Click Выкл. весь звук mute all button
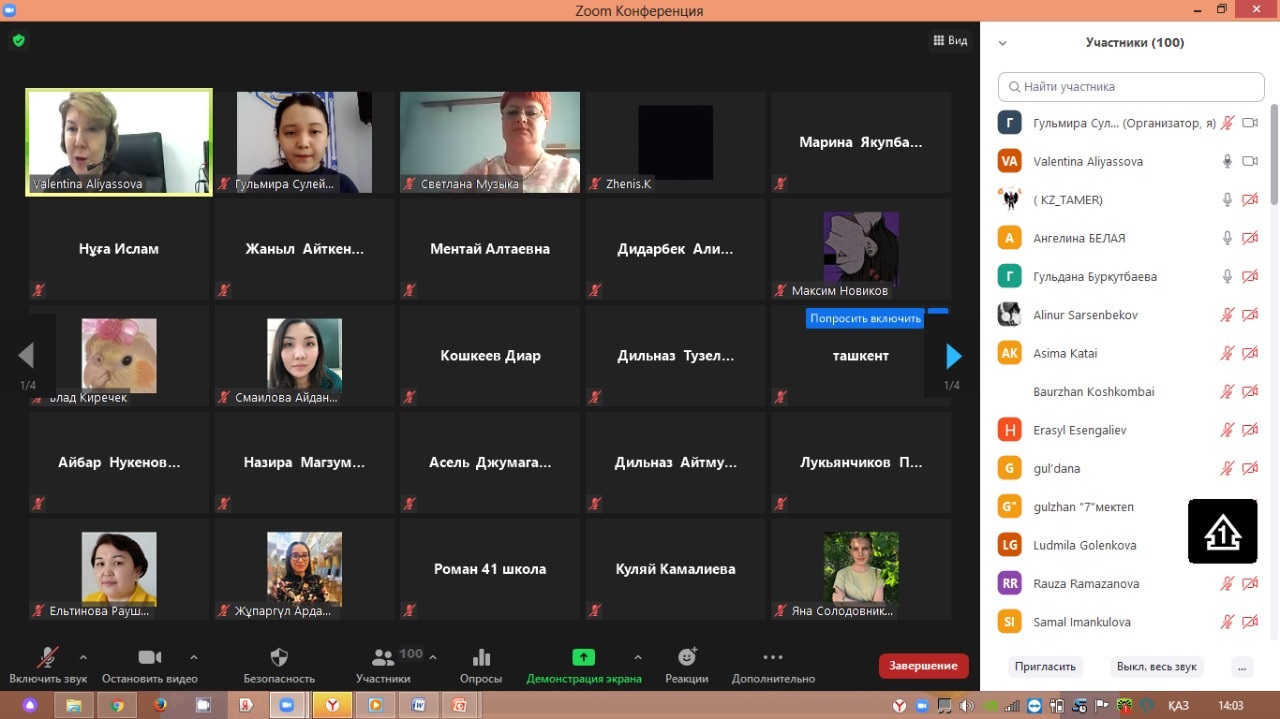 click(x=1157, y=666)
